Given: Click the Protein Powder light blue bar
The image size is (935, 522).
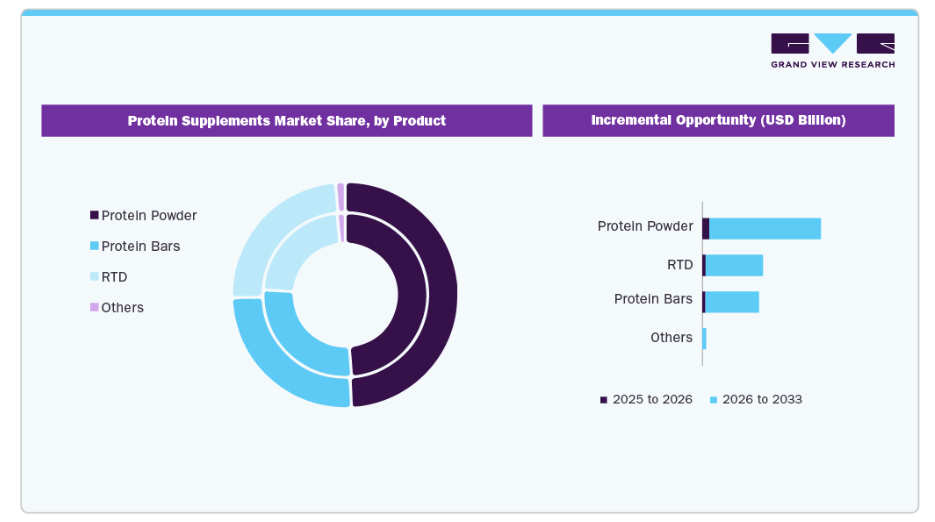Looking at the screenshot, I should (x=764, y=228).
